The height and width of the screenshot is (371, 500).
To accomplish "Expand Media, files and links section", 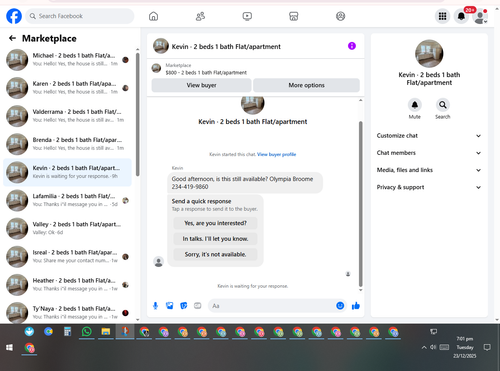I will [429, 170].
